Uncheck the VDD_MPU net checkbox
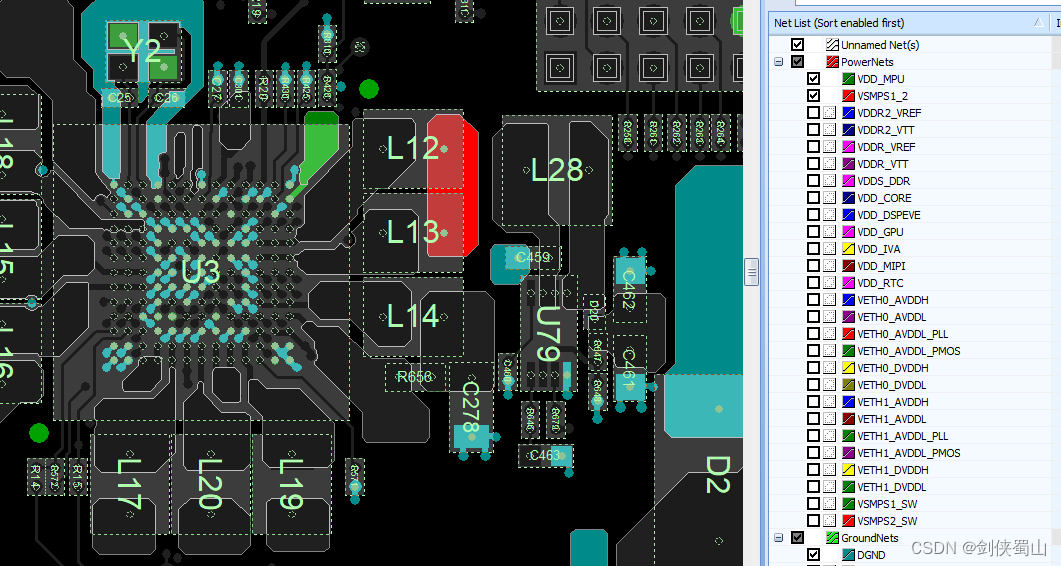1061x566 pixels. (x=813, y=79)
